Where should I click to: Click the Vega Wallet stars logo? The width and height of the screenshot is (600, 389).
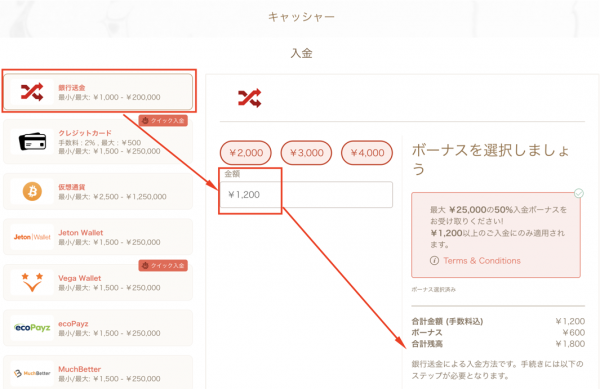32,282
